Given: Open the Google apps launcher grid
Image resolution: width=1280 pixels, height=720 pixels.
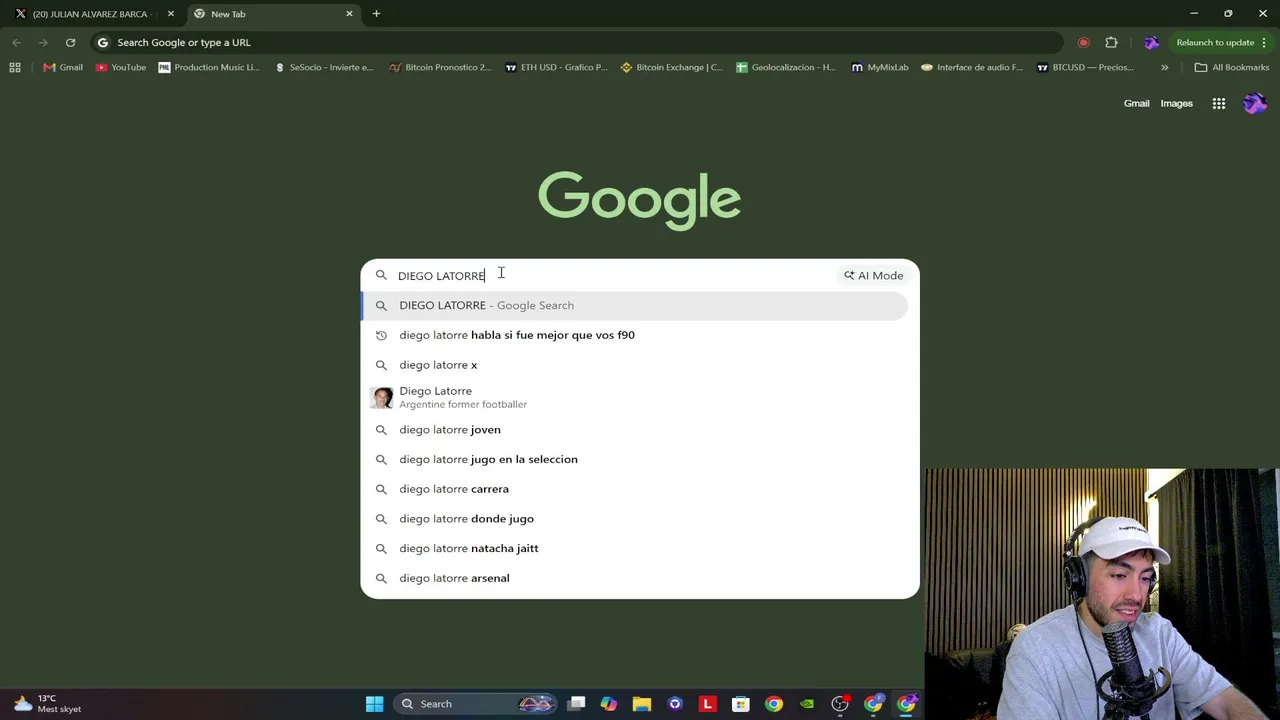Looking at the screenshot, I should pos(1218,103).
